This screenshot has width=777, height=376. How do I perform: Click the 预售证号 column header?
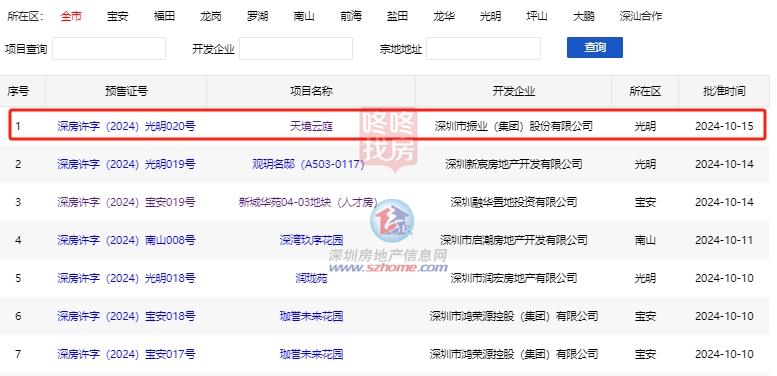[x=126, y=91]
